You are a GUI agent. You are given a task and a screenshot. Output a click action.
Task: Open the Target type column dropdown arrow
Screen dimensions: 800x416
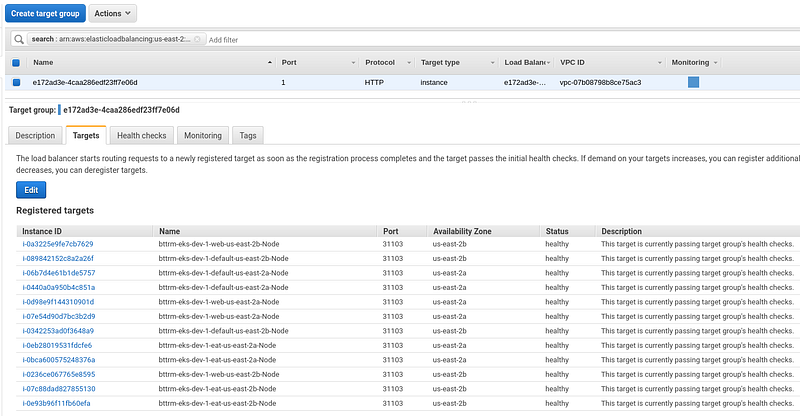pyautogui.click(x=492, y=63)
